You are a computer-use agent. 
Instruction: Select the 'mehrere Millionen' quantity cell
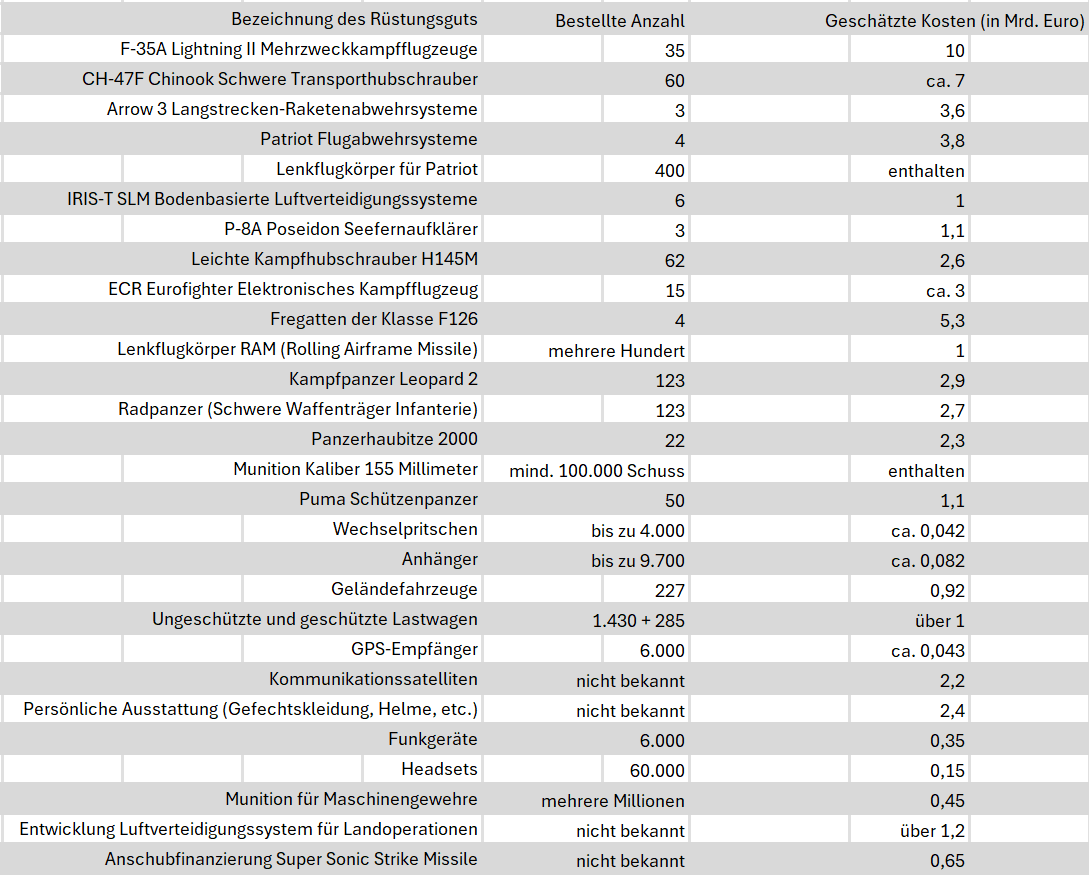(x=613, y=801)
